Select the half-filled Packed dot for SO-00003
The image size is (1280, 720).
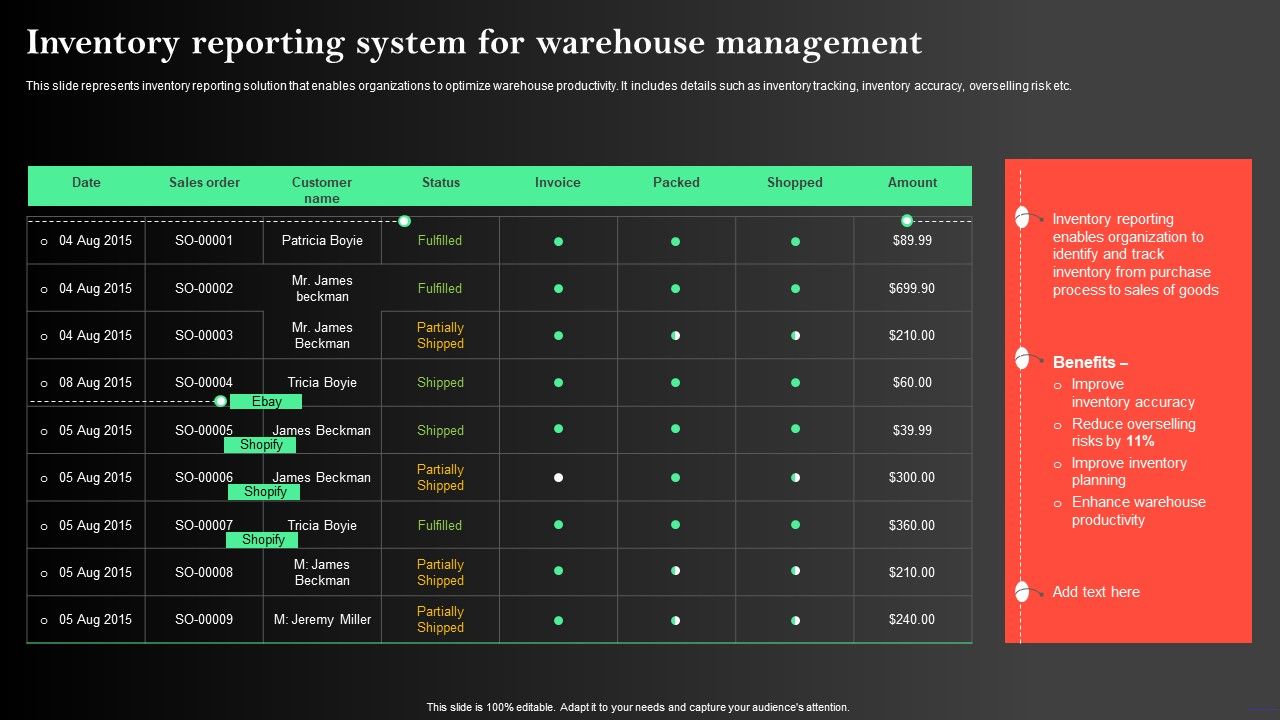tap(676, 336)
